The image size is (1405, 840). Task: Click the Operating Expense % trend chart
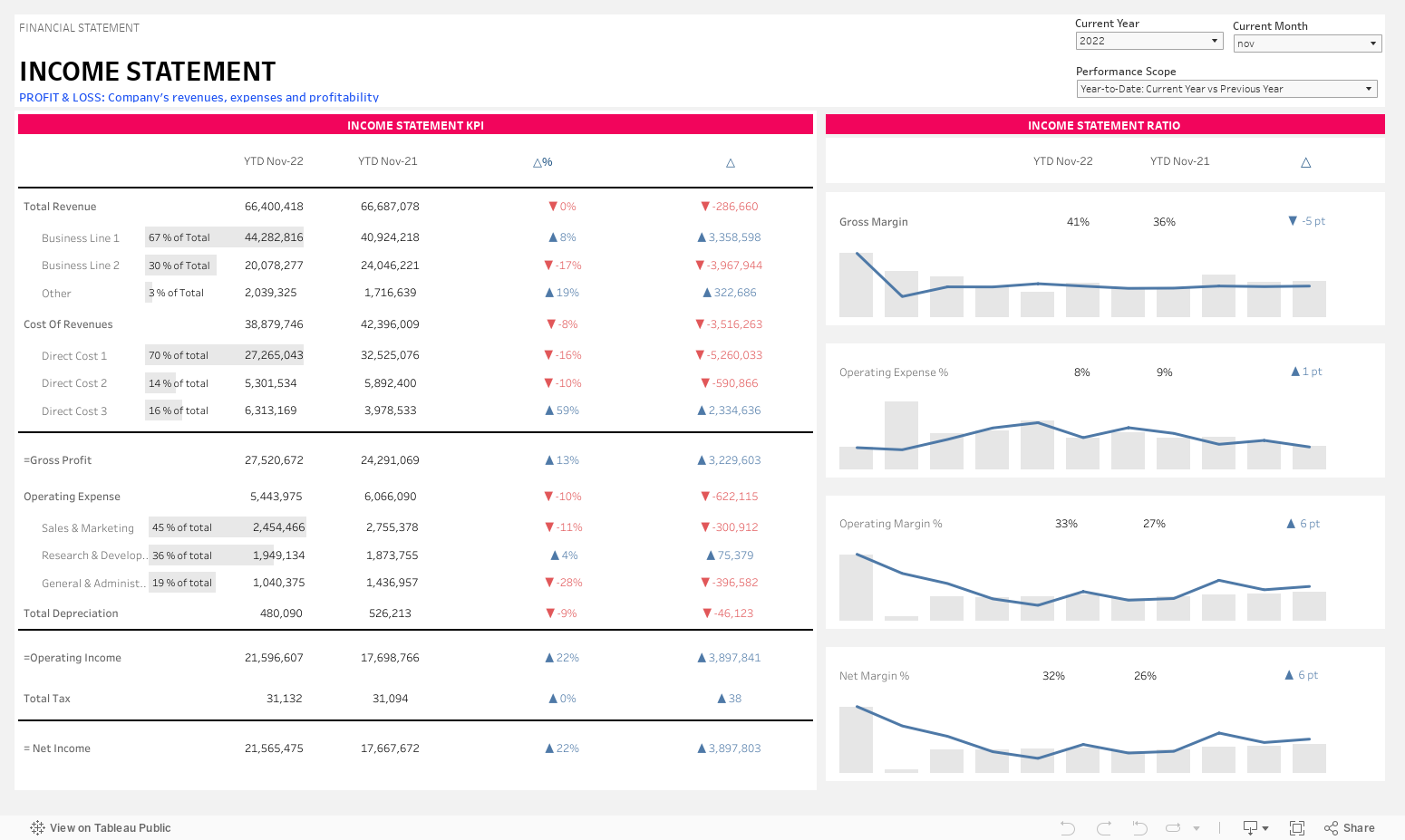coord(1082,435)
